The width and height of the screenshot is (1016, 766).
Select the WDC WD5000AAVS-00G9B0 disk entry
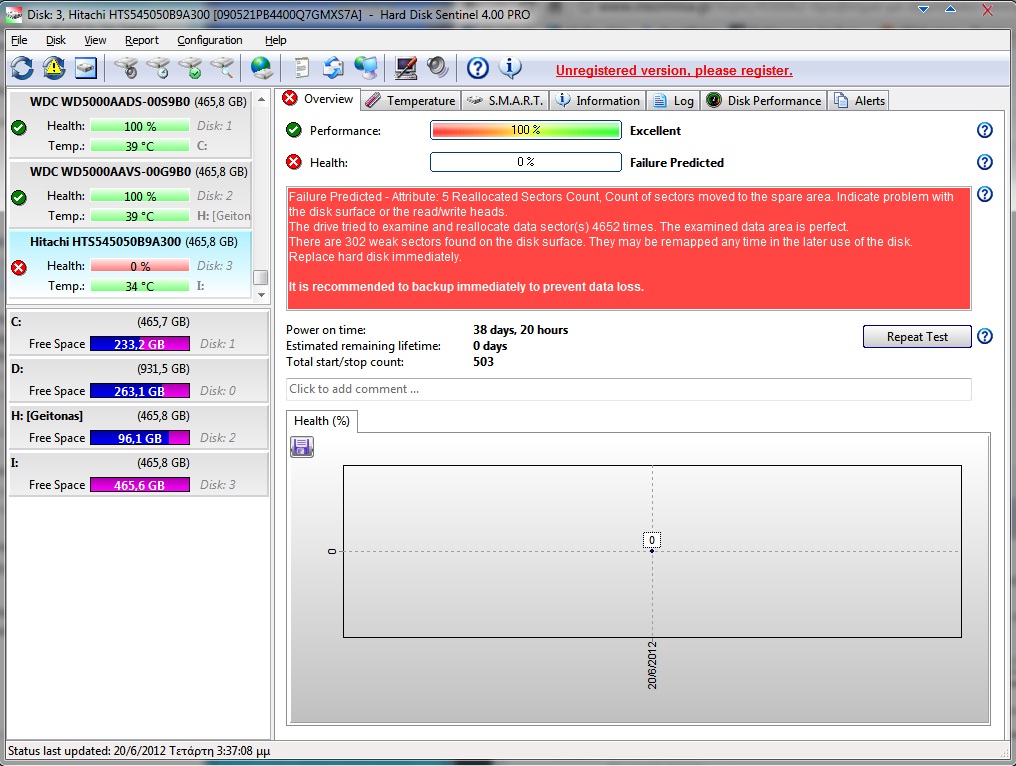click(130, 193)
